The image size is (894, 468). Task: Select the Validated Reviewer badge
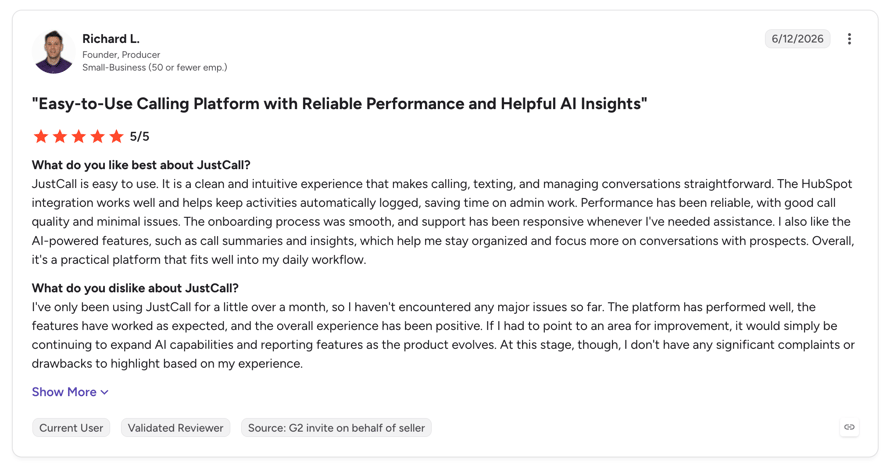point(176,428)
